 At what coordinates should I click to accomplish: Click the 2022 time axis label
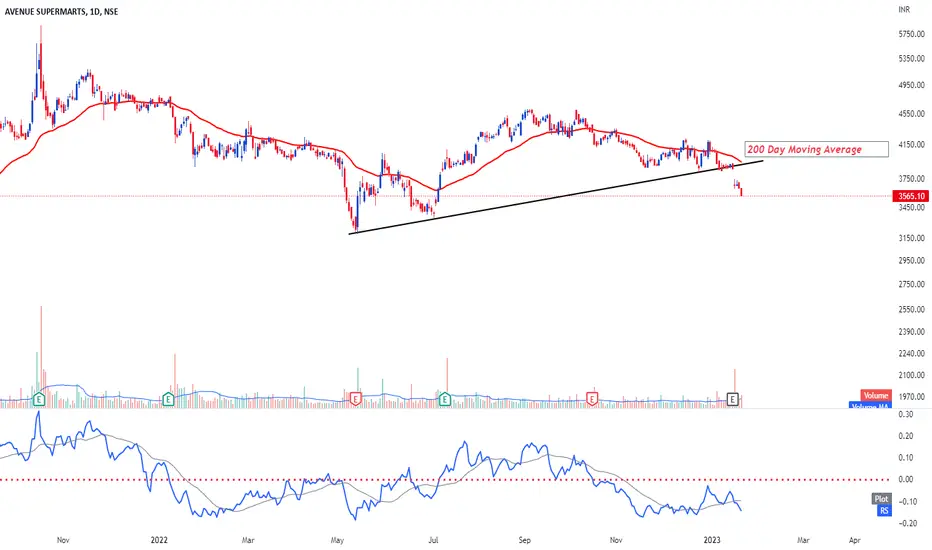tap(159, 540)
